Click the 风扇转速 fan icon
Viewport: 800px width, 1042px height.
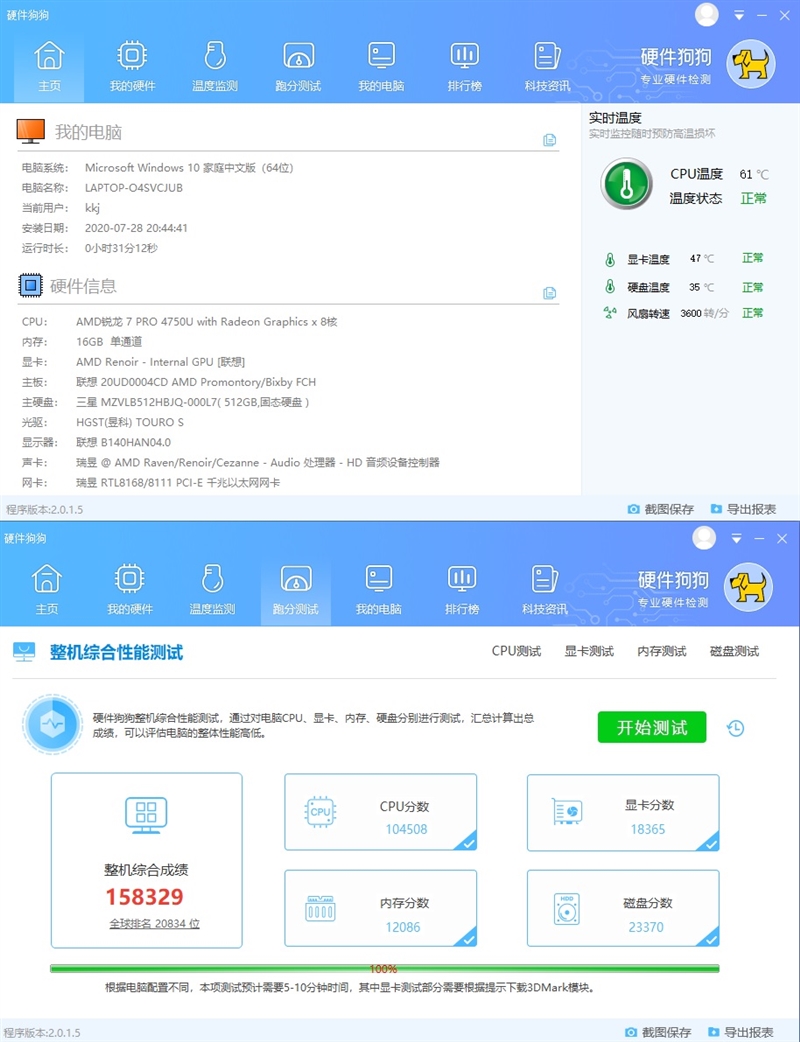[x=610, y=312]
